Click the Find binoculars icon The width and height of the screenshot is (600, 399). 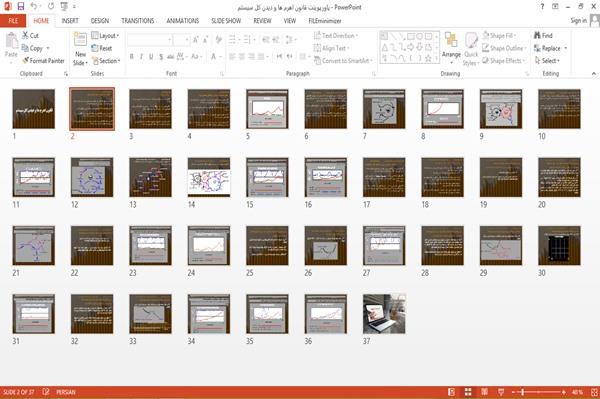click(x=538, y=36)
